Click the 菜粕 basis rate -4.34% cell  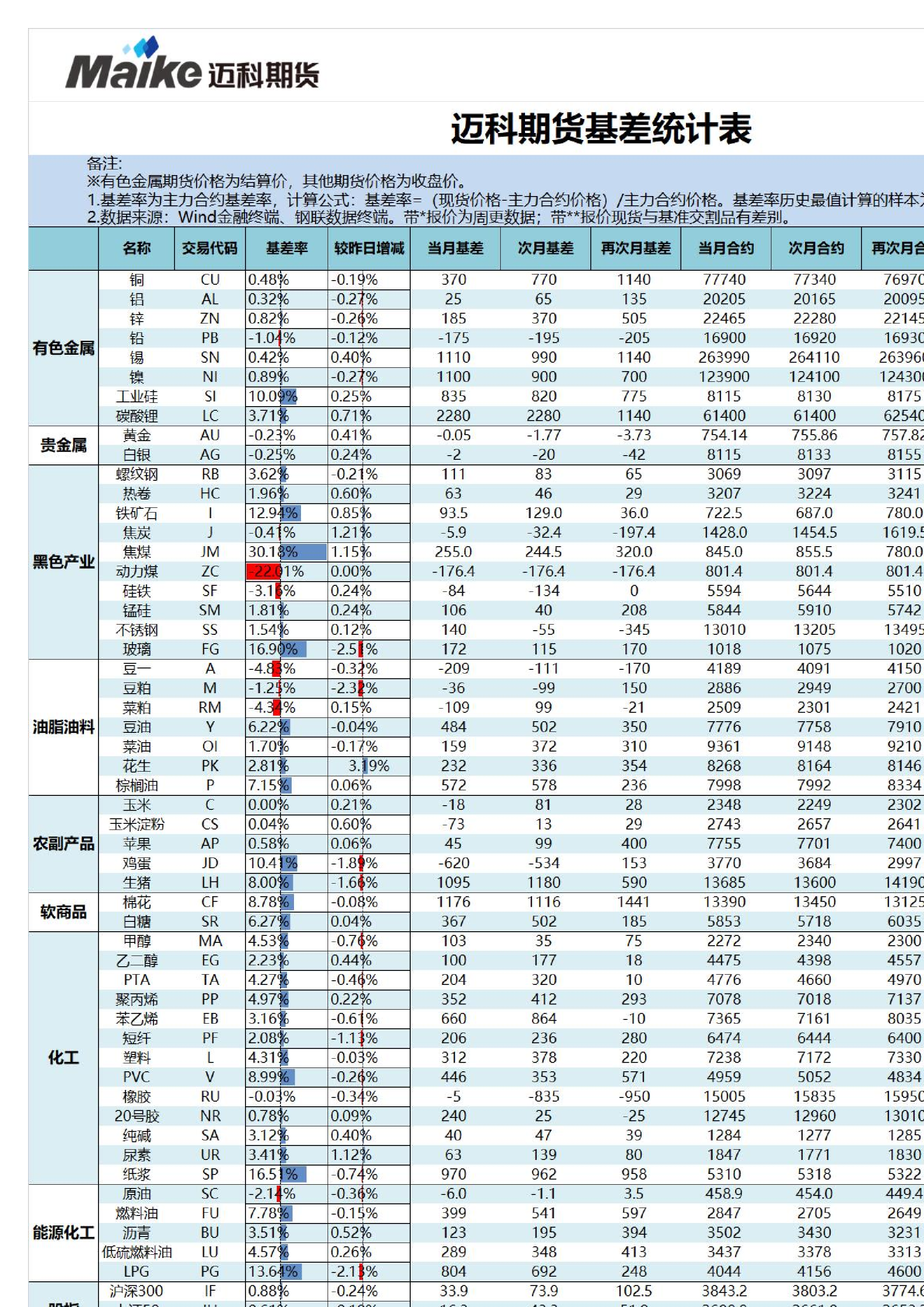click(286, 708)
